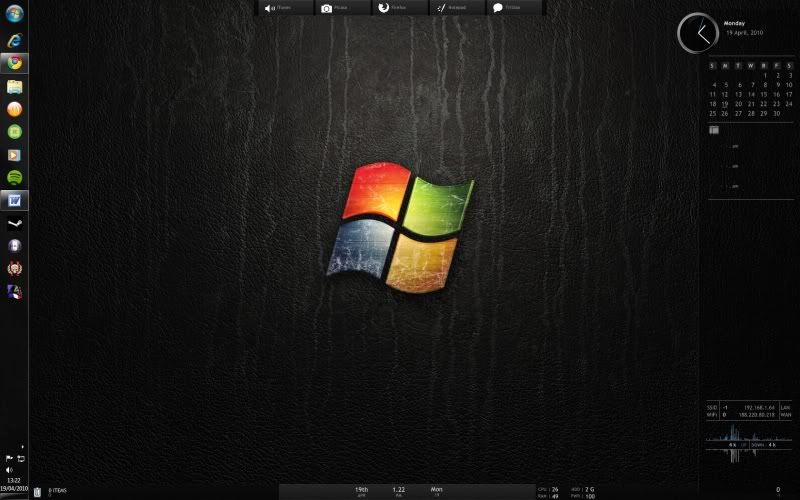Select date 13 in the calendar
The width and height of the screenshot is (800, 500).
click(738, 94)
